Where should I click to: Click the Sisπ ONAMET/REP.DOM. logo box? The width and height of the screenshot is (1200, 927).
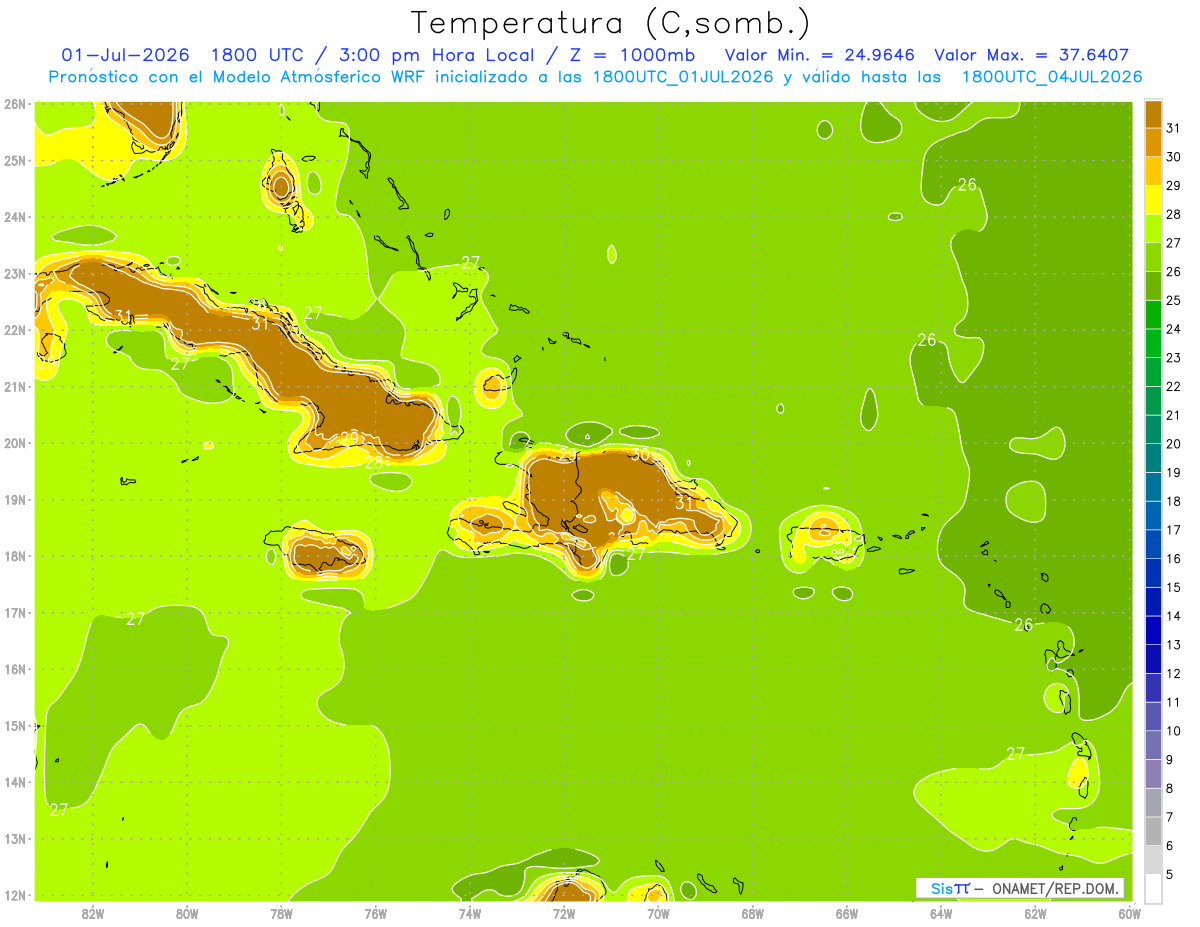coord(1020,888)
